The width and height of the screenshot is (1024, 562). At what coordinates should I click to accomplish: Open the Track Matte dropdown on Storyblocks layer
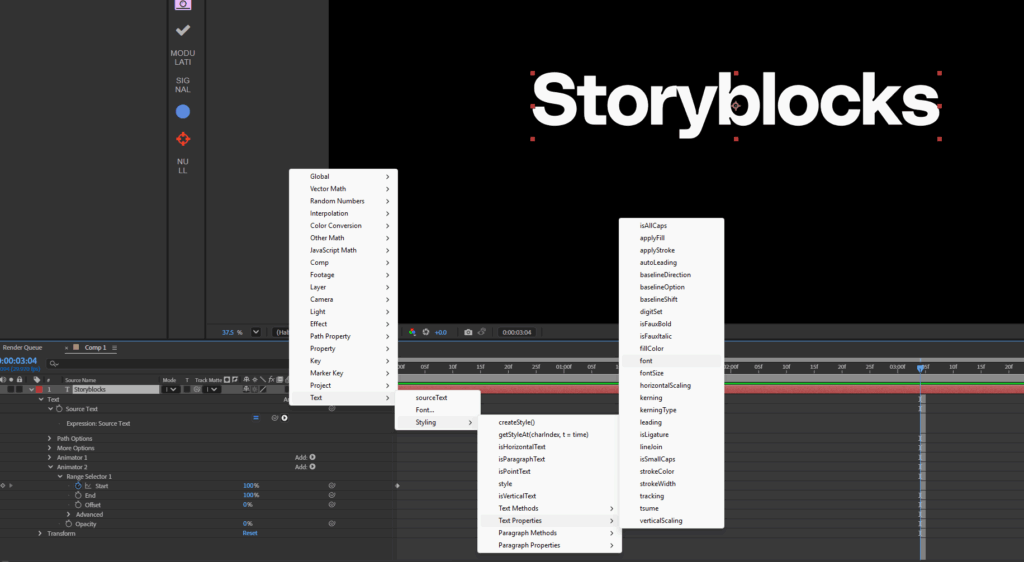pyautogui.click(x=210, y=389)
